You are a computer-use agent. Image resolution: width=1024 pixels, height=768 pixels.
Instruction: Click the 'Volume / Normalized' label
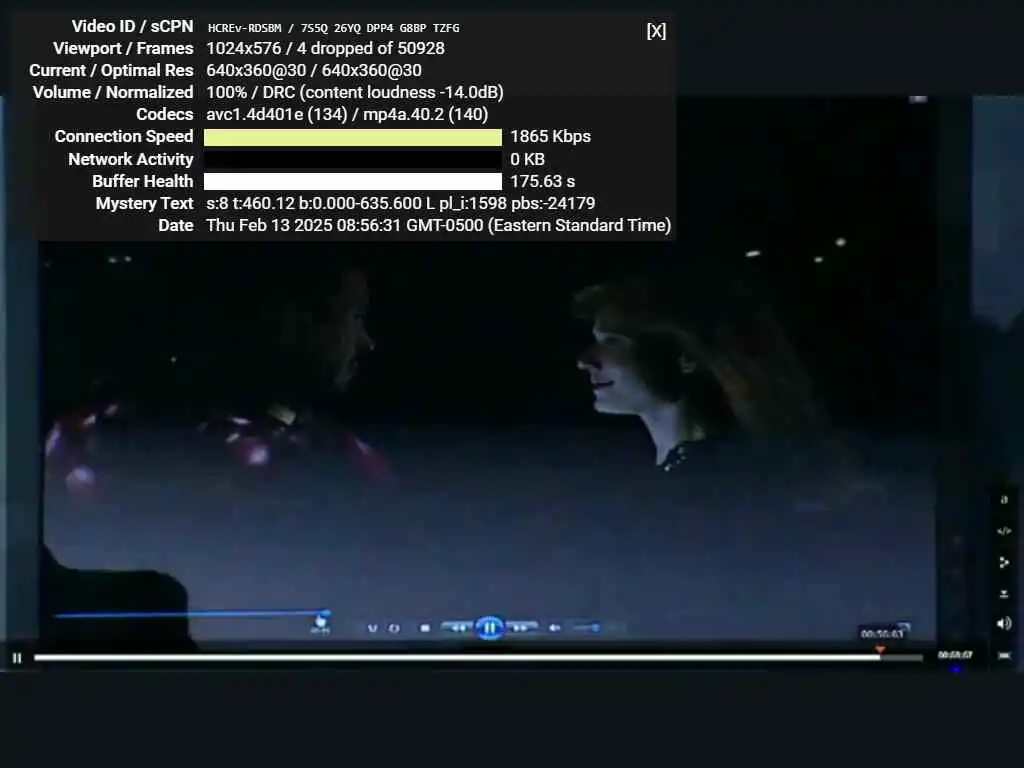[x=113, y=92]
